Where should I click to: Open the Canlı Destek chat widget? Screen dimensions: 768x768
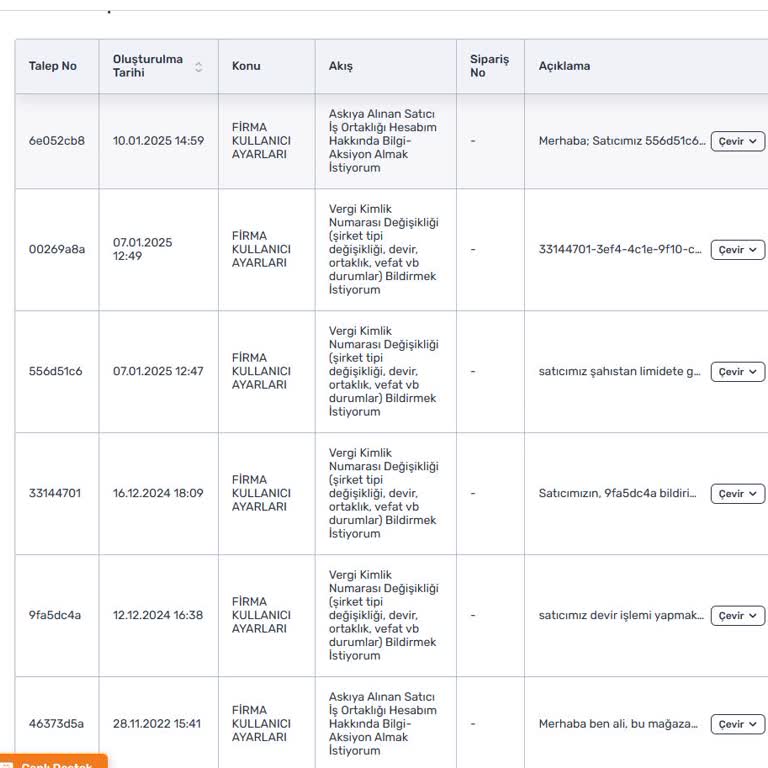(x=55, y=764)
